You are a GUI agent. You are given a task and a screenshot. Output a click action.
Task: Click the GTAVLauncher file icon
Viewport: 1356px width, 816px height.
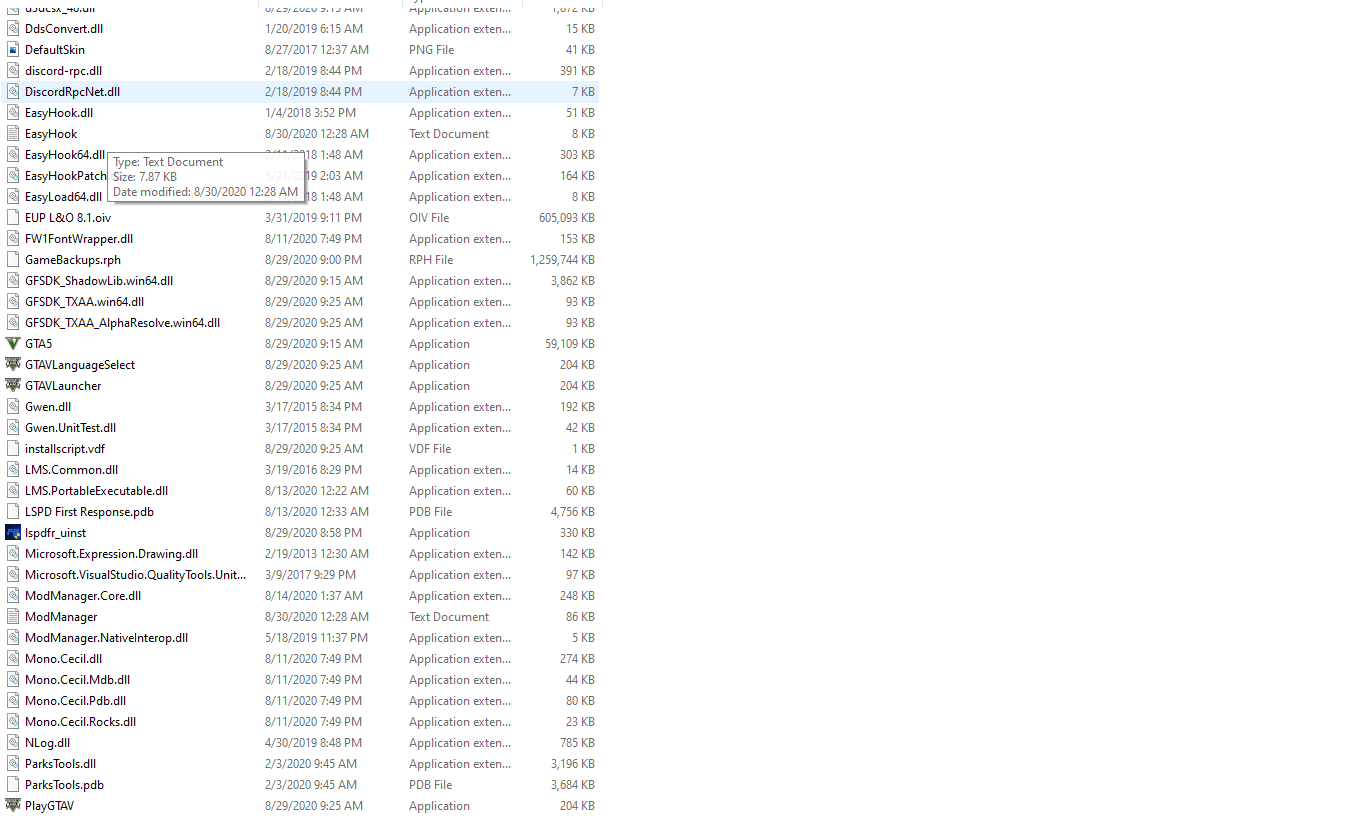tap(13, 386)
